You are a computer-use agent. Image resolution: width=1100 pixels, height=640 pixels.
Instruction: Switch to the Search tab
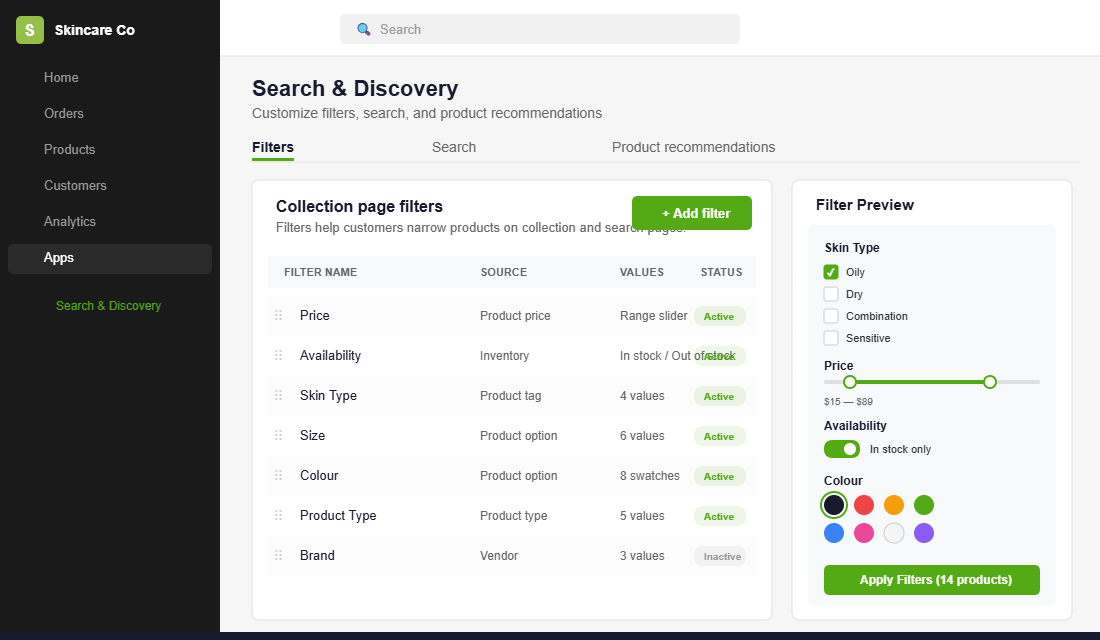[x=453, y=146]
